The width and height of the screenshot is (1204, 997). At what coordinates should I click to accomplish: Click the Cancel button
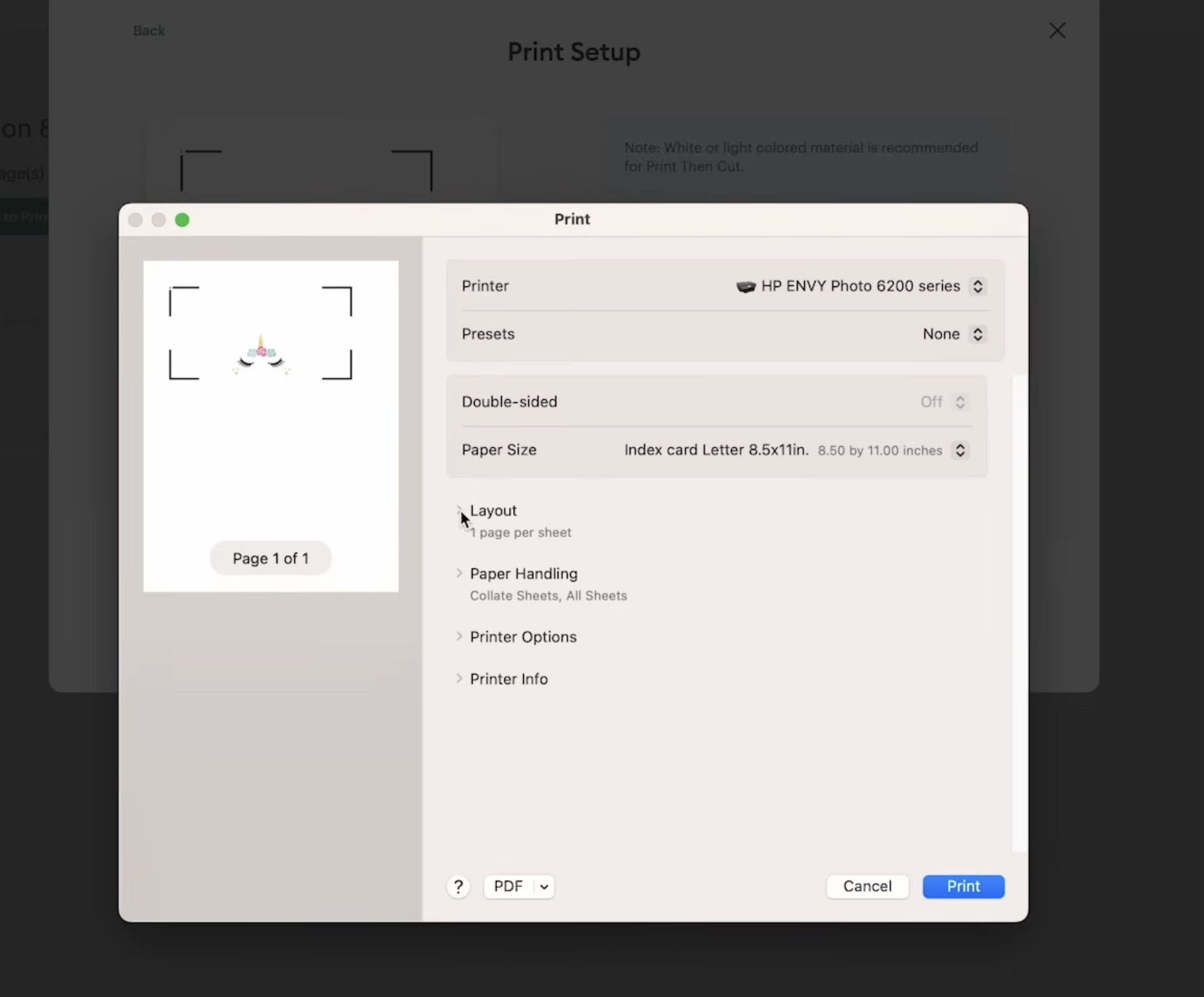tap(867, 886)
